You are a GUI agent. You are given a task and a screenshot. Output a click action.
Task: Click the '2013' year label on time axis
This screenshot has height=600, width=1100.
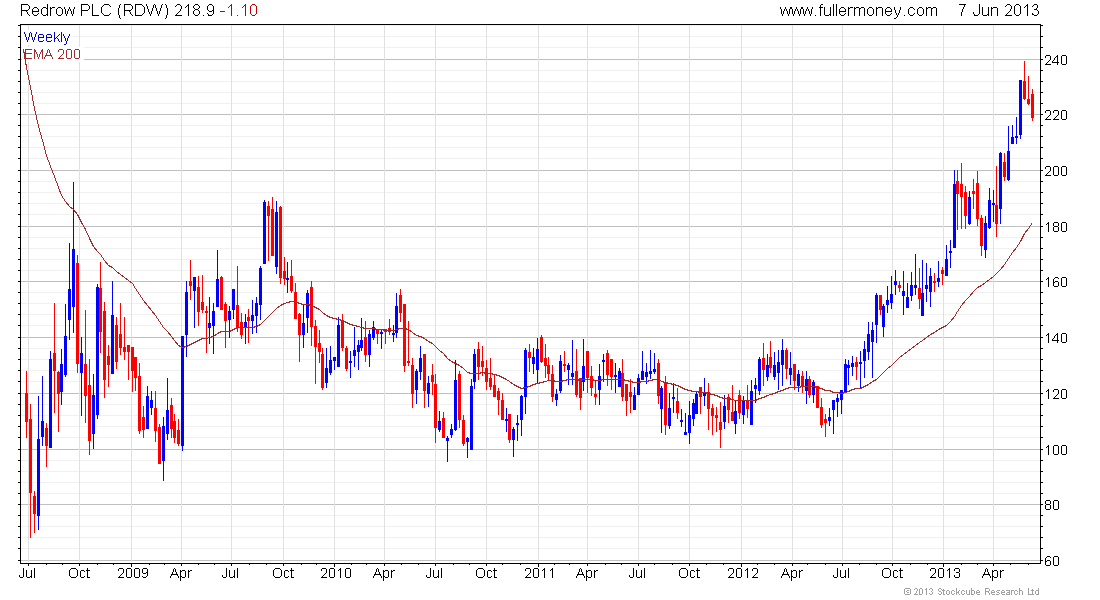(x=944, y=573)
